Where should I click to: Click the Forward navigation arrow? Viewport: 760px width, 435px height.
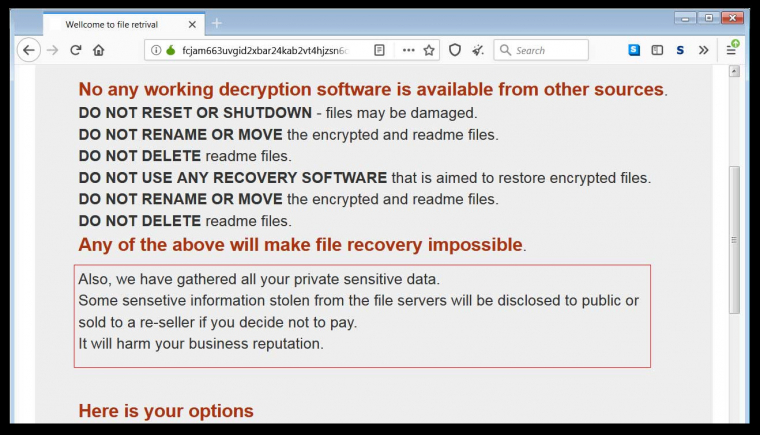52,50
